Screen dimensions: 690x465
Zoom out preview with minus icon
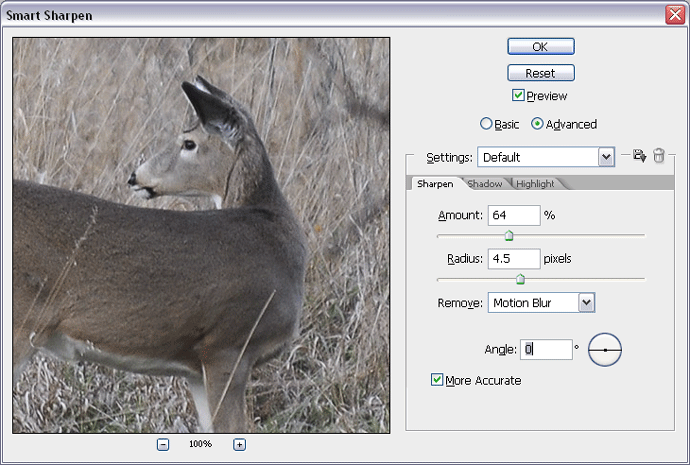(163, 445)
